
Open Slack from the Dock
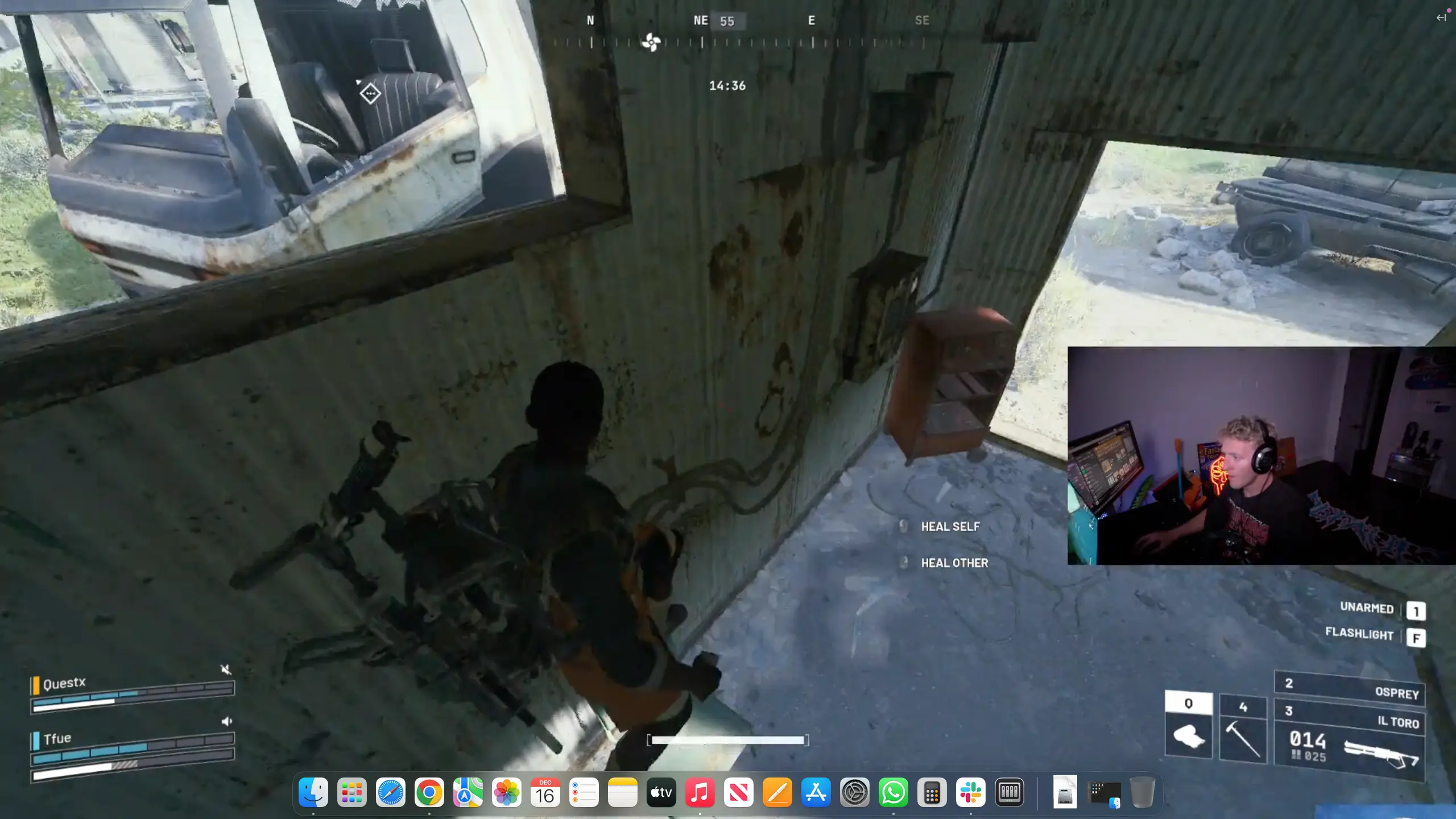point(970,792)
